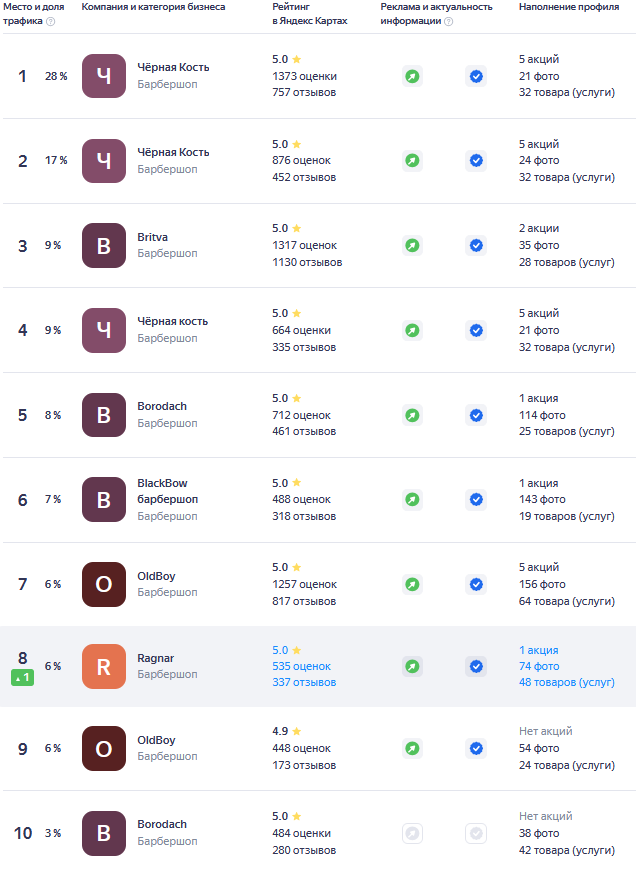Click the green advertising icon for Ragnar

coord(412,666)
